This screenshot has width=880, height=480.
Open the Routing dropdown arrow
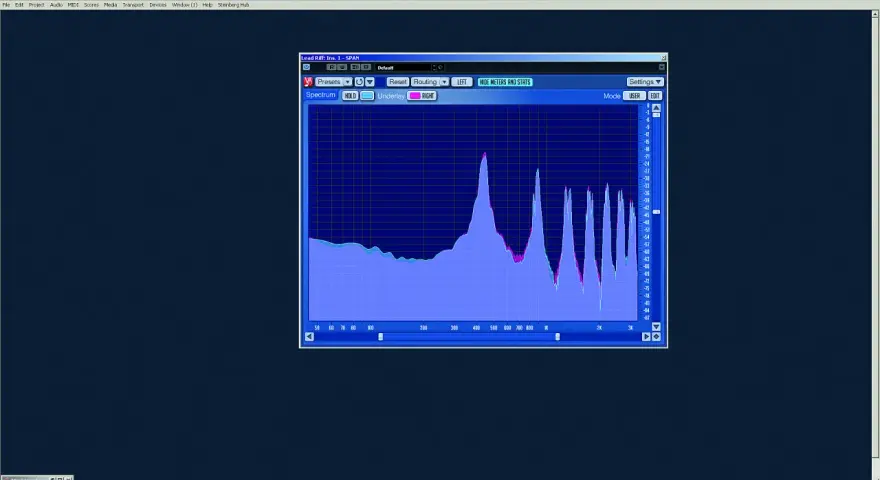(x=444, y=82)
